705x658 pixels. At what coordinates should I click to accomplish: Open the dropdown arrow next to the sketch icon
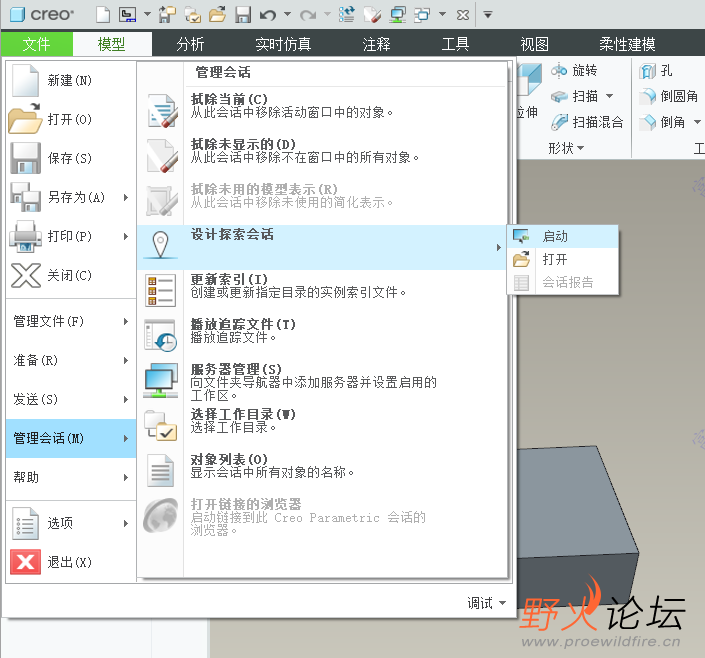[147, 14]
